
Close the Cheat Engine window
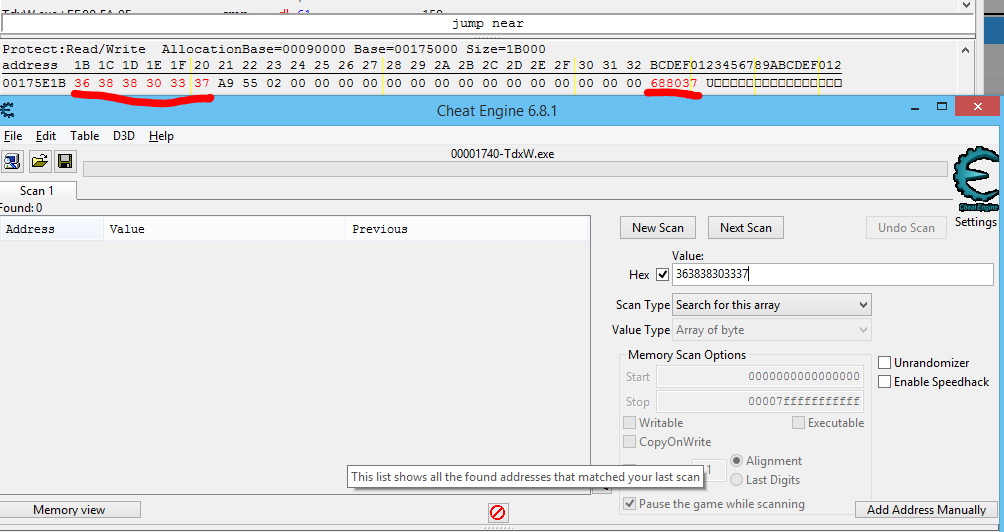(x=977, y=110)
